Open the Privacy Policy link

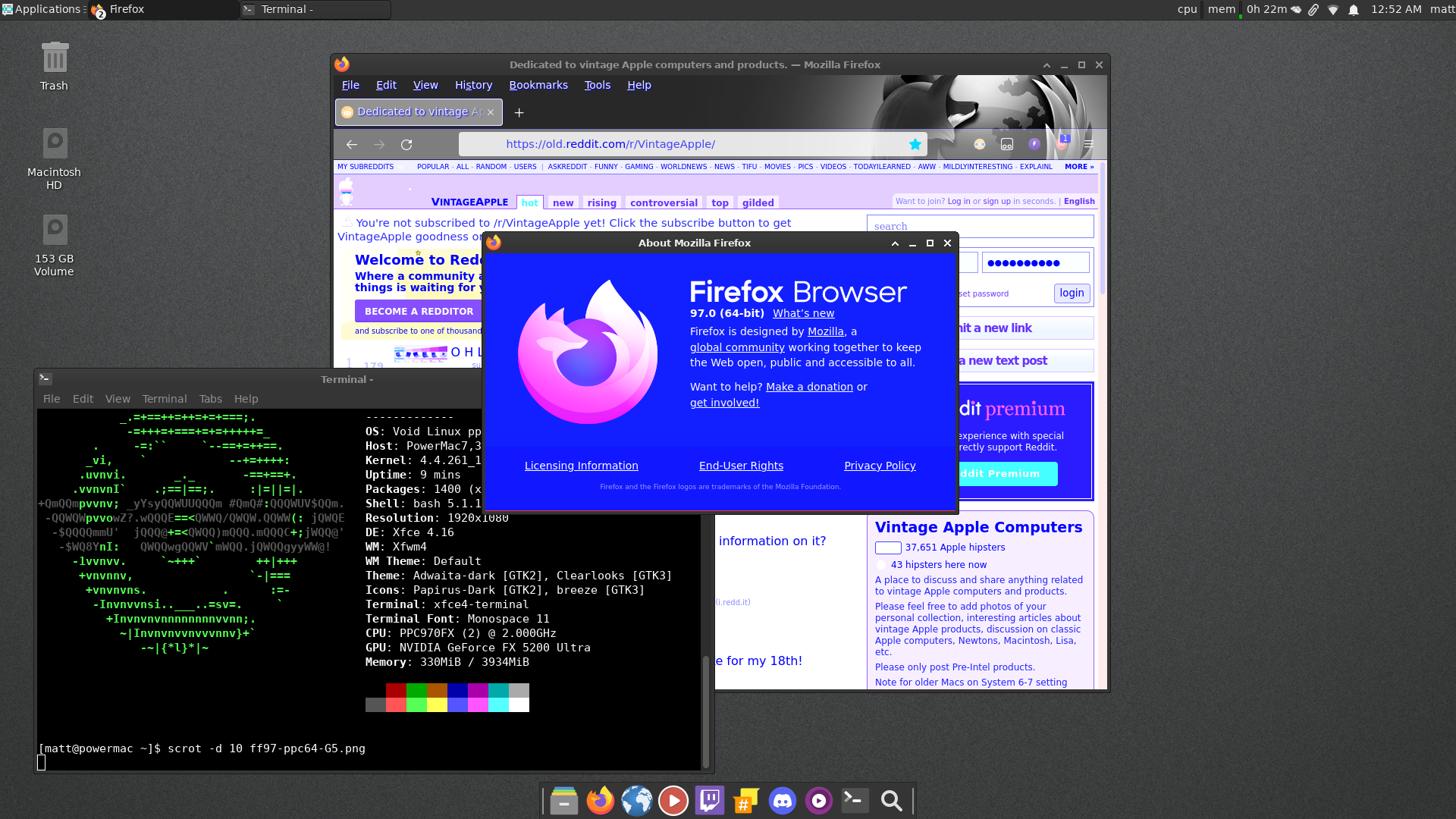(880, 466)
